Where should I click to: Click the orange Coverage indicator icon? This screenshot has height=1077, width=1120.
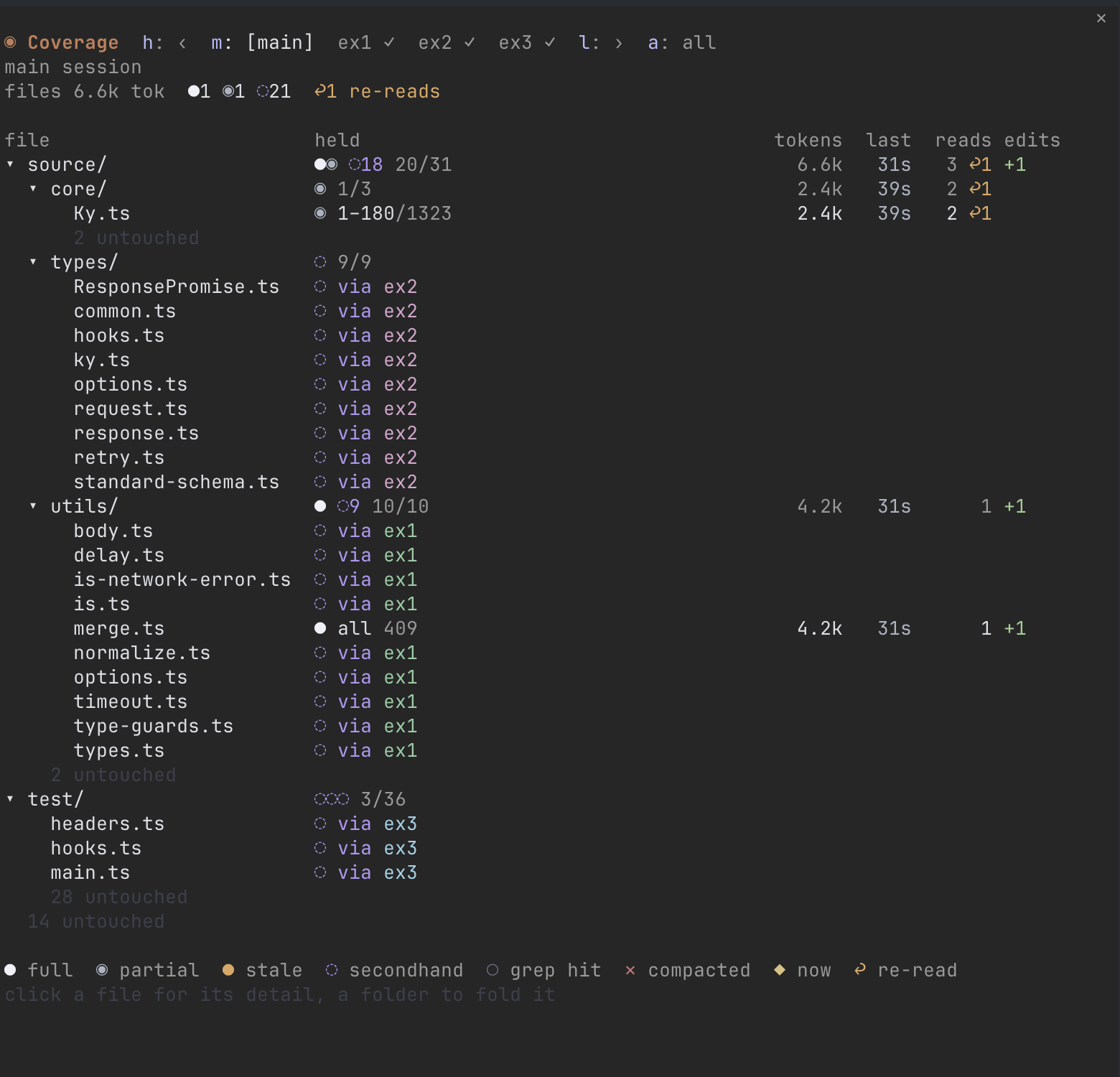click(x=10, y=43)
